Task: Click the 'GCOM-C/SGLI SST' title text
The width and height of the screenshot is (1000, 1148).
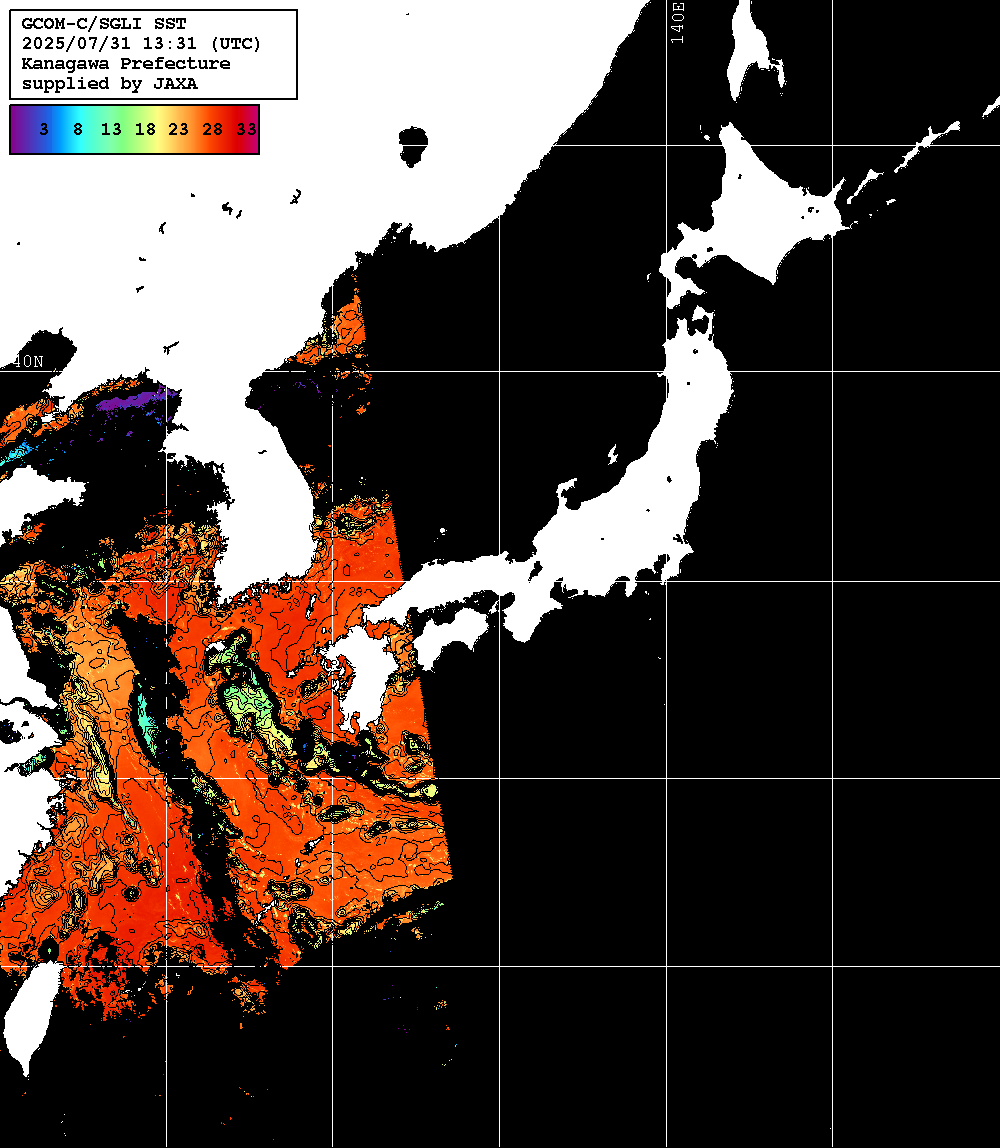Action: 104,23
